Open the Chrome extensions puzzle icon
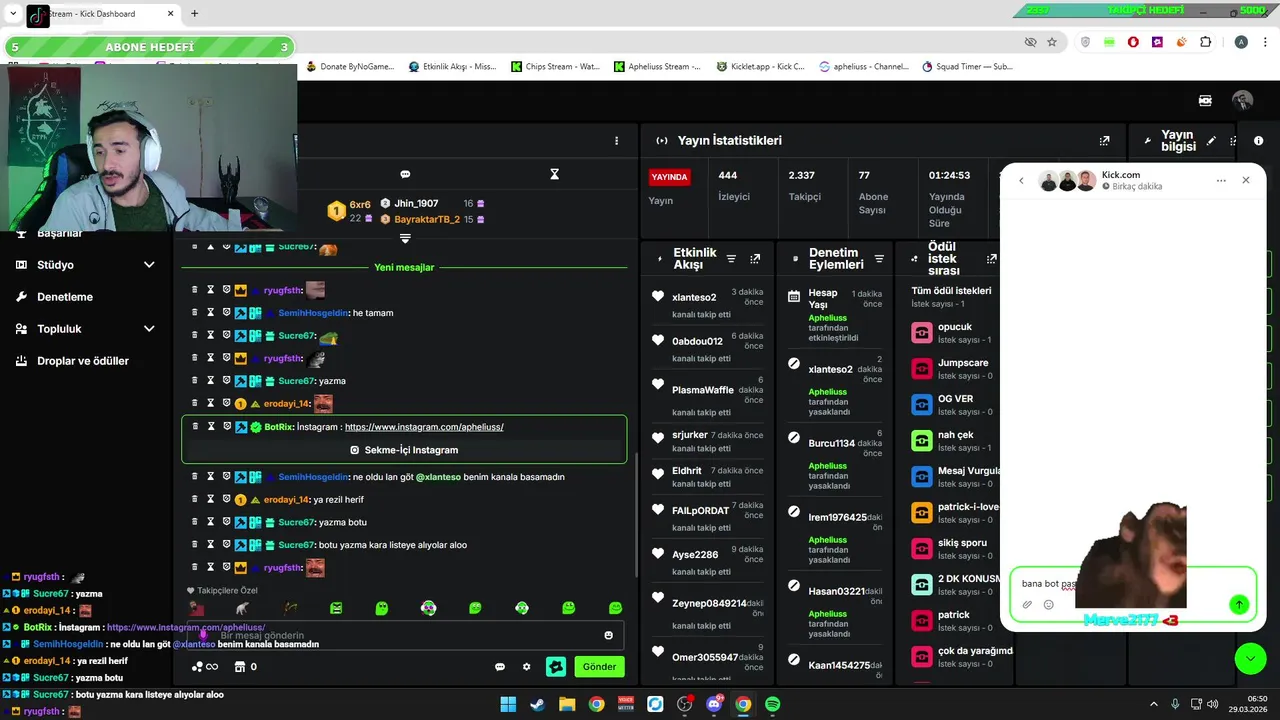This screenshot has width=1280, height=720. 1205,42
